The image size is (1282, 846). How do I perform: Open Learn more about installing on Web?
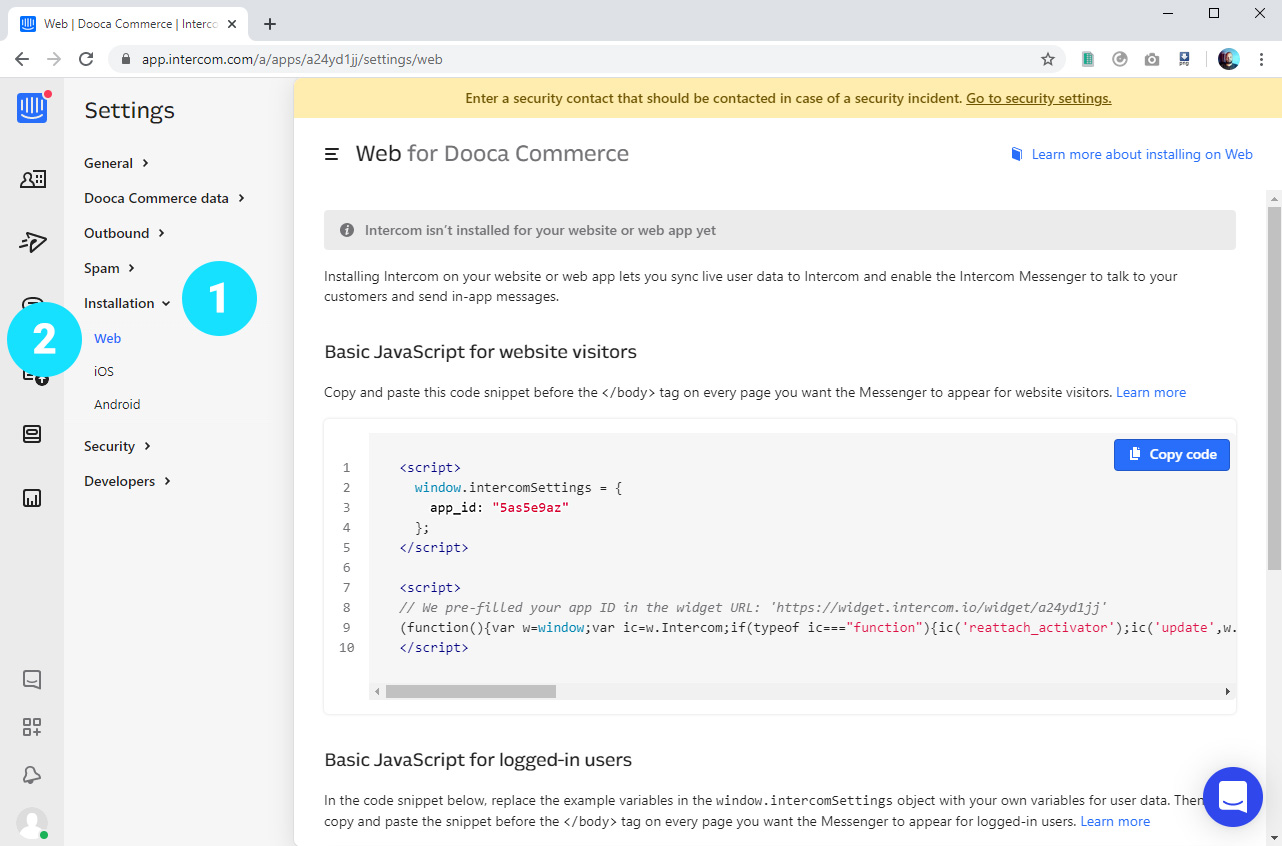(x=1142, y=154)
